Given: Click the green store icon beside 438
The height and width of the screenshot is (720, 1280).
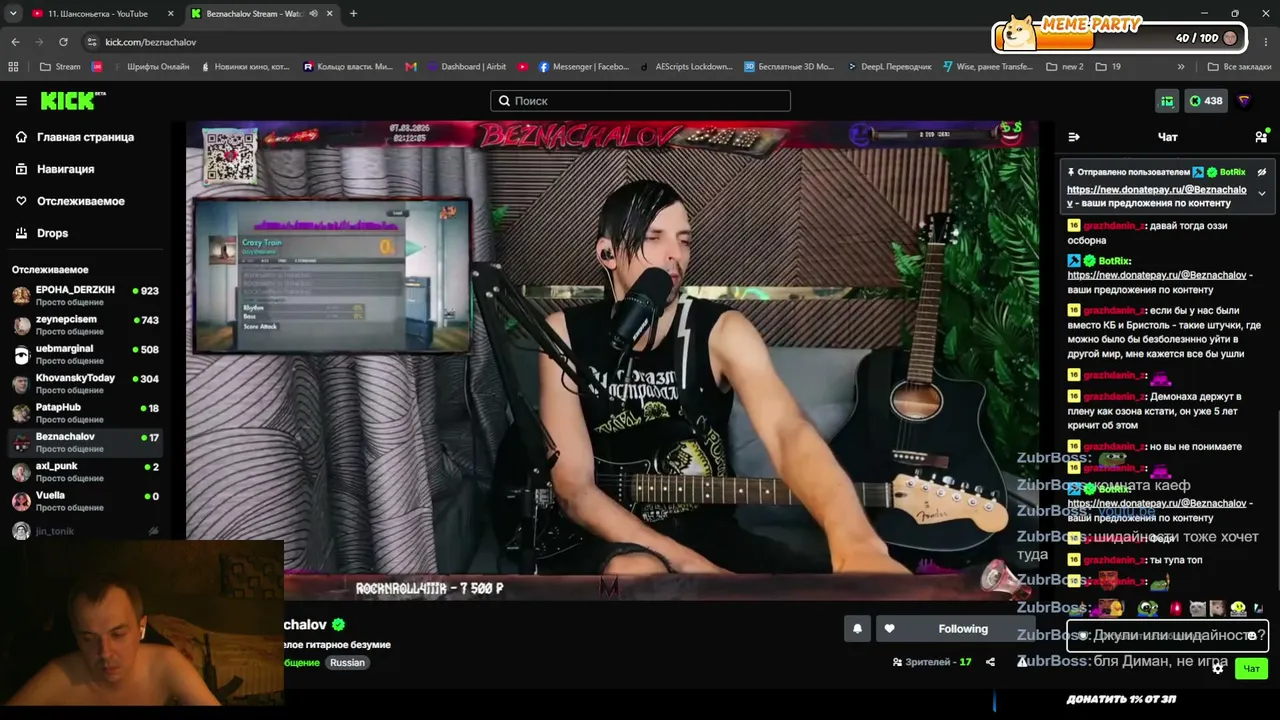Looking at the screenshot, I should (x=1167, y=101).
